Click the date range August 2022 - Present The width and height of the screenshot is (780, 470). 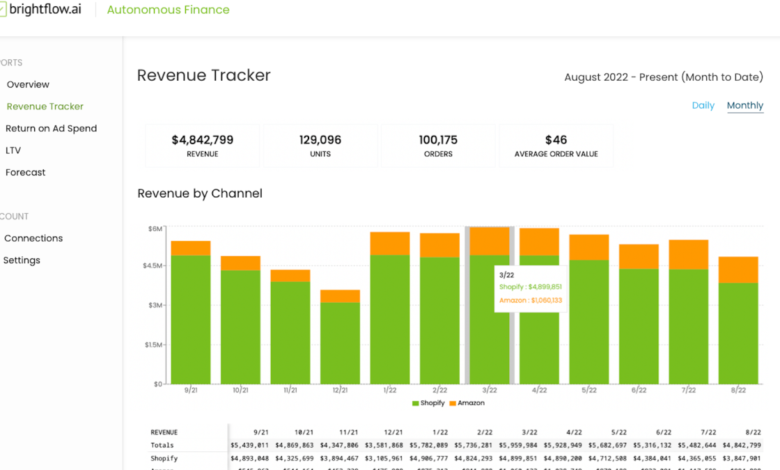(x=664, y=77)
